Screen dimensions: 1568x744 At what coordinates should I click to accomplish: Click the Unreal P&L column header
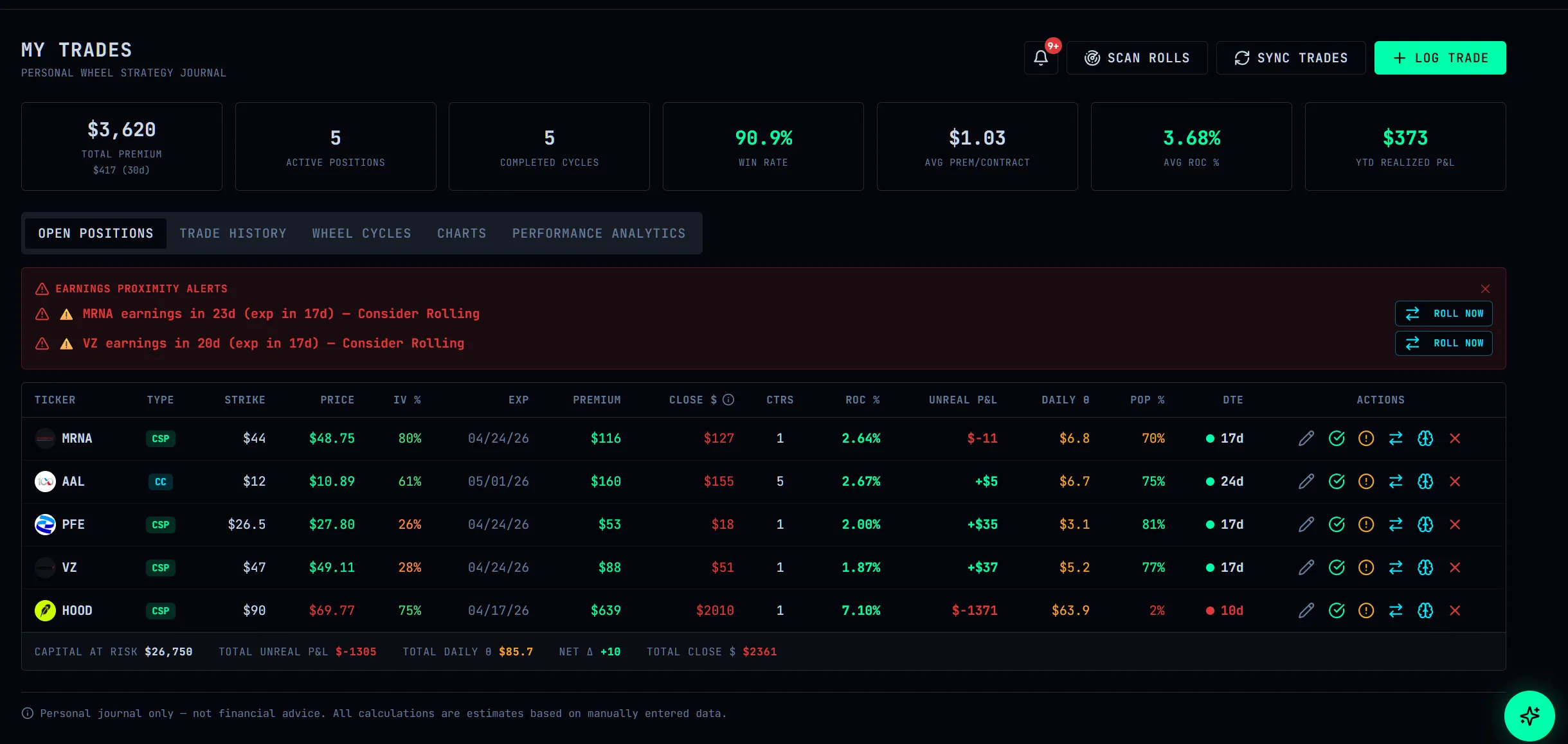pos(962,400)
